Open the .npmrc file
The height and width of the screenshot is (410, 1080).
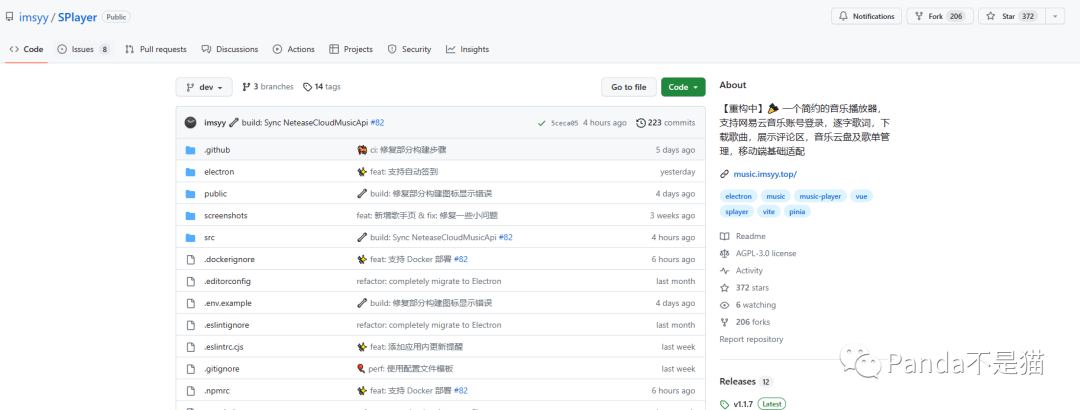click(216, 391)
